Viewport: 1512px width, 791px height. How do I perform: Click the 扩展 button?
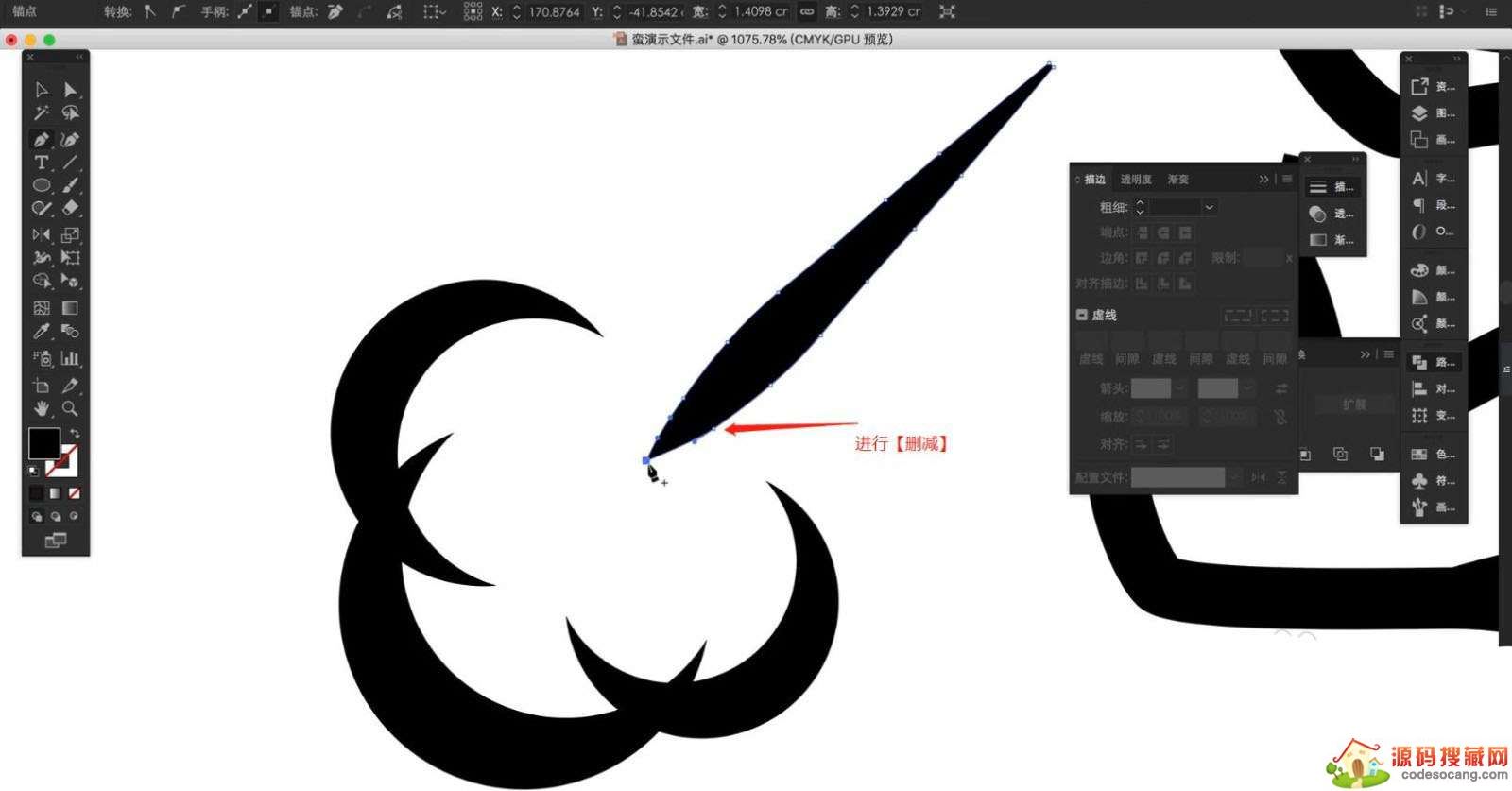(1354, 404)
